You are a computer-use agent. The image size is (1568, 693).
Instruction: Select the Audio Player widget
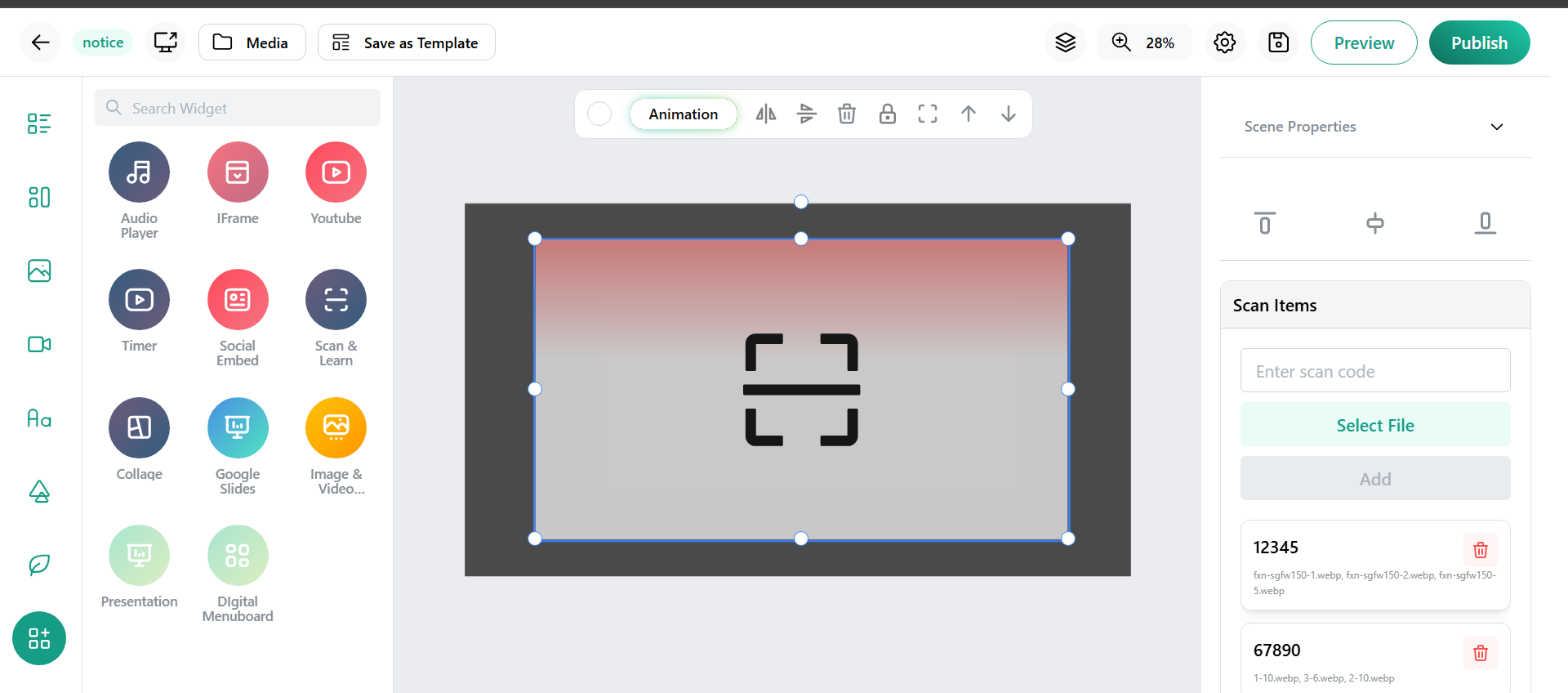pos(139,172)
